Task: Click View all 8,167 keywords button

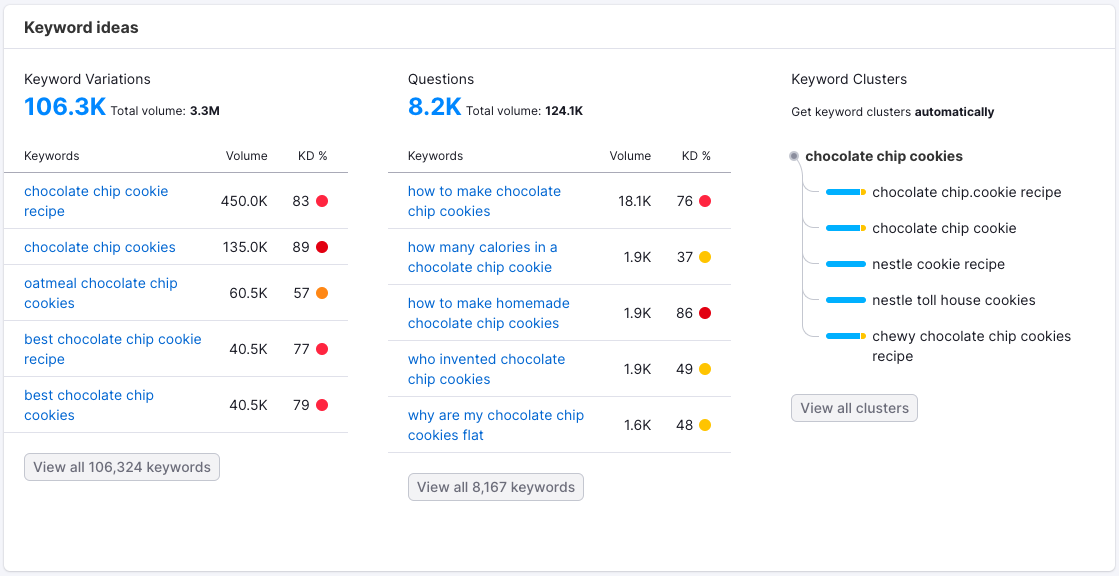Action: tap(496, 487)
